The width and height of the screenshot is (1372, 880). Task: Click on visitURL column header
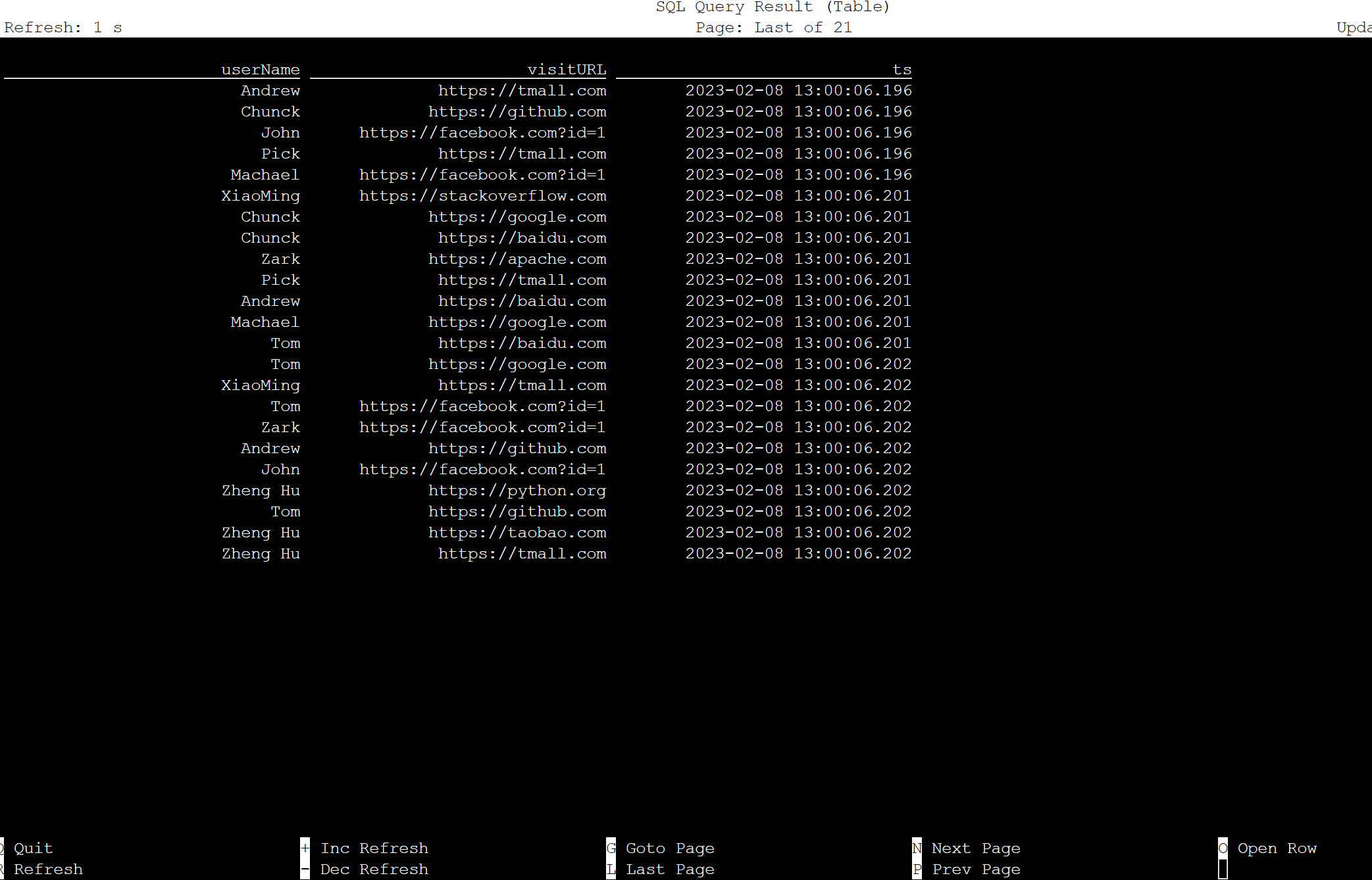click(x=568, y=68)
